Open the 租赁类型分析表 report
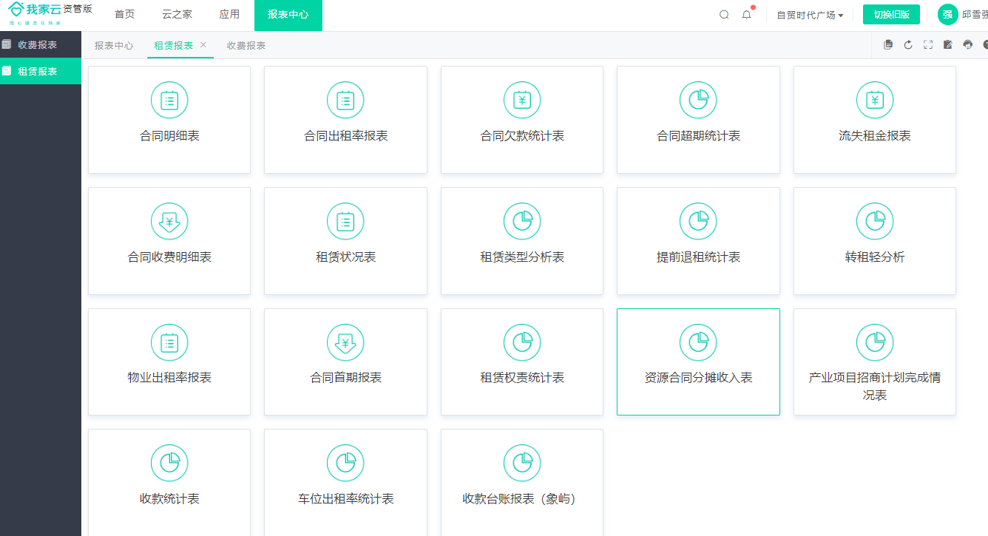This screenshot has height=536, width=988. click(522, 241)
